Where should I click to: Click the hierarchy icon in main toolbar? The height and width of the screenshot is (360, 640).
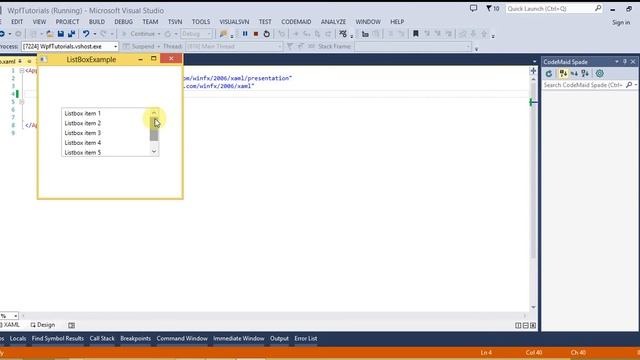tap(365, 34)
